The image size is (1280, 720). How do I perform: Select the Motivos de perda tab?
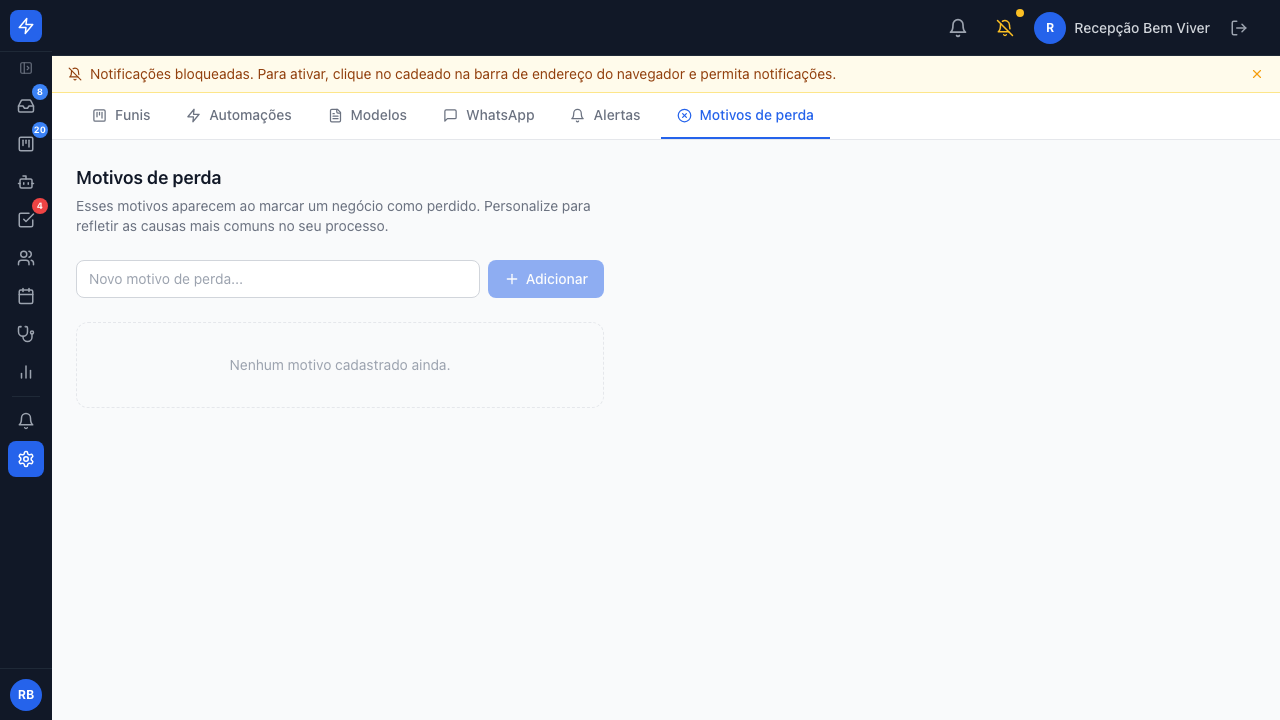click(745, 115)
